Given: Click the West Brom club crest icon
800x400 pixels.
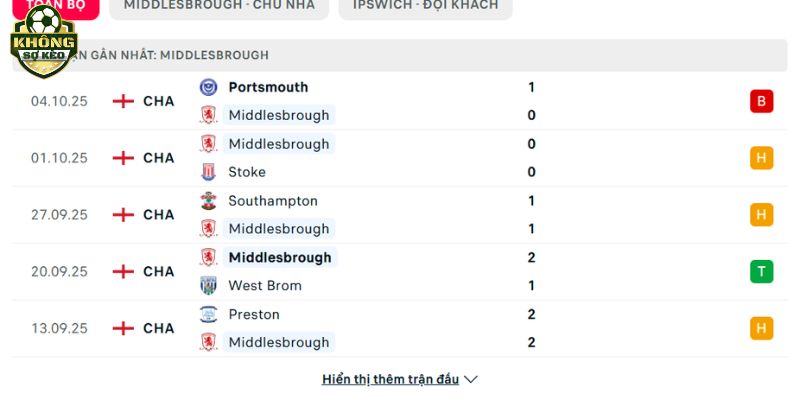Looking at the screenshot, I should (208, 285).
